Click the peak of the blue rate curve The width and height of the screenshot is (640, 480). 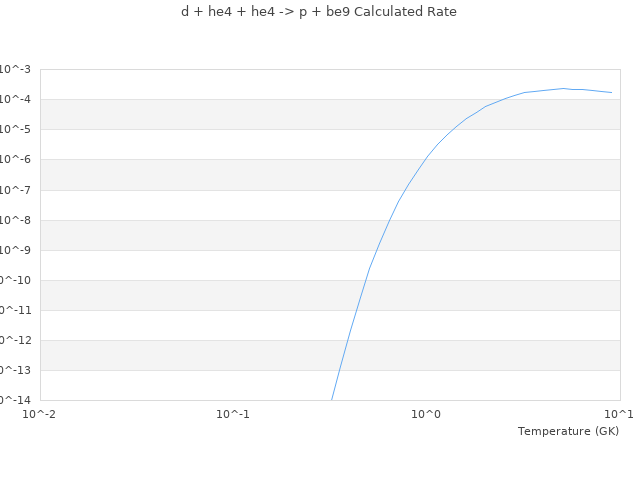coord(564,88)
